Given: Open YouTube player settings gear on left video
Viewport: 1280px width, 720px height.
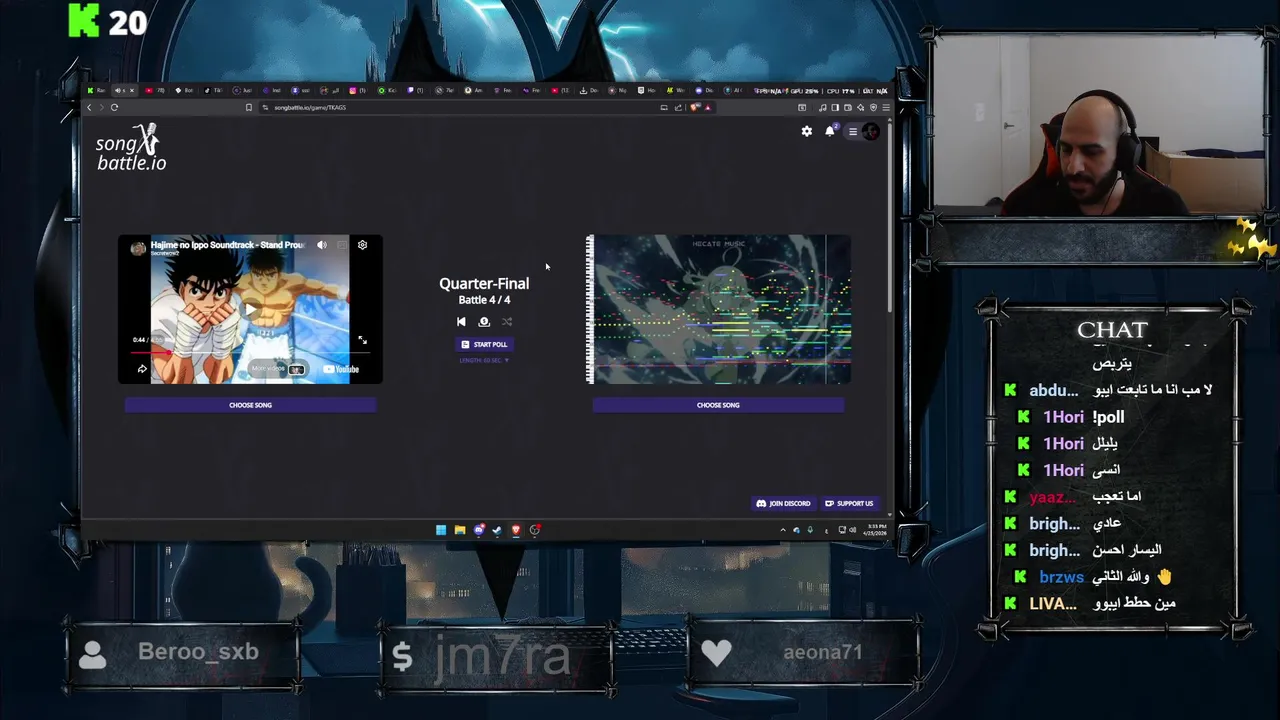Looking at the screenshot, I should pyautogui.click(x=362, y=245).
